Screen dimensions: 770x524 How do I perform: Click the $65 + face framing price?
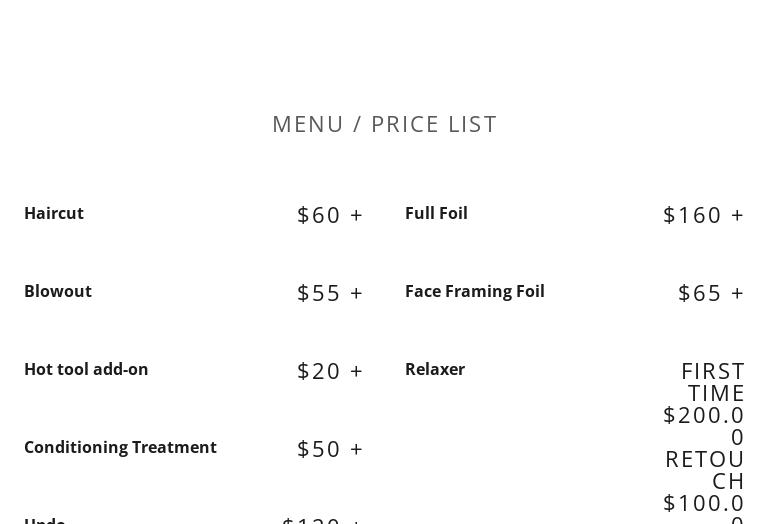[711, 292]
